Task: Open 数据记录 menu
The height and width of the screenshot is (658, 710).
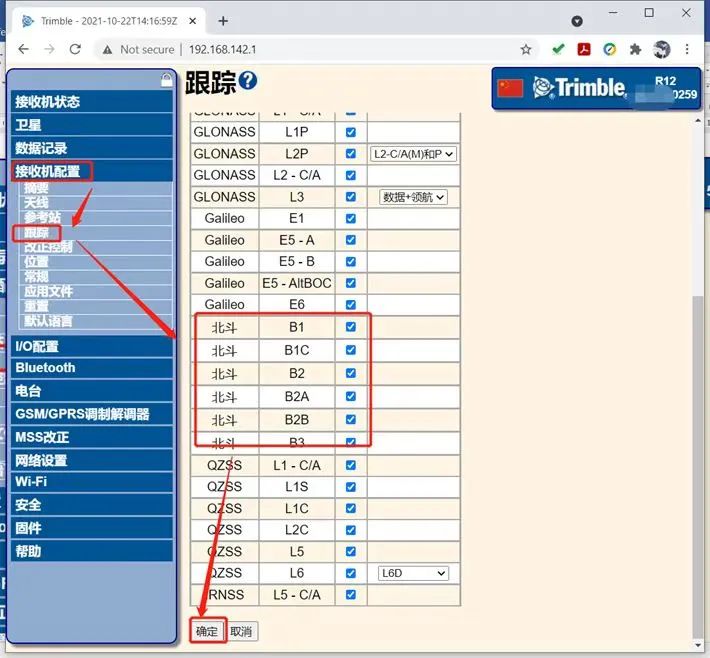Action: [x=92, y=148]
